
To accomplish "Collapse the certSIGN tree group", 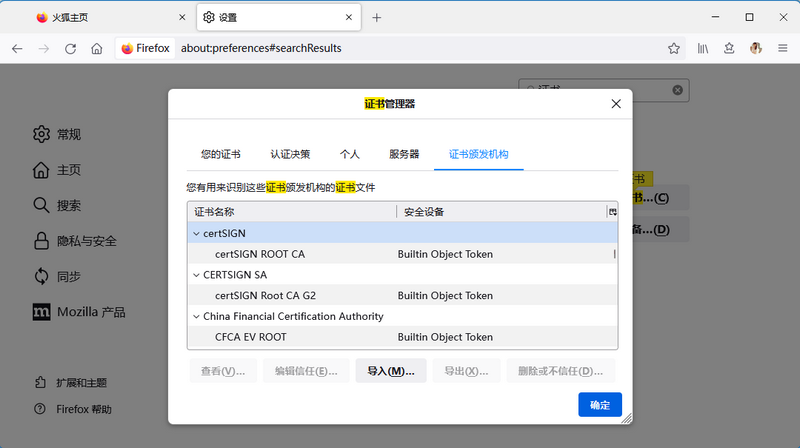I will coord(196,233).
